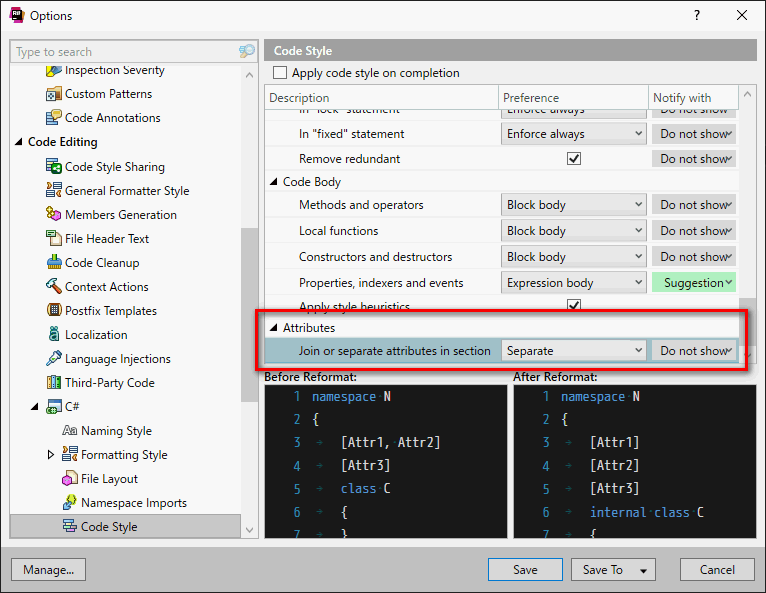This screenshot has width=766, height=593.
Task: Enable Apply code style on completion
Action: pyautogui.click(x=280, y=73)
